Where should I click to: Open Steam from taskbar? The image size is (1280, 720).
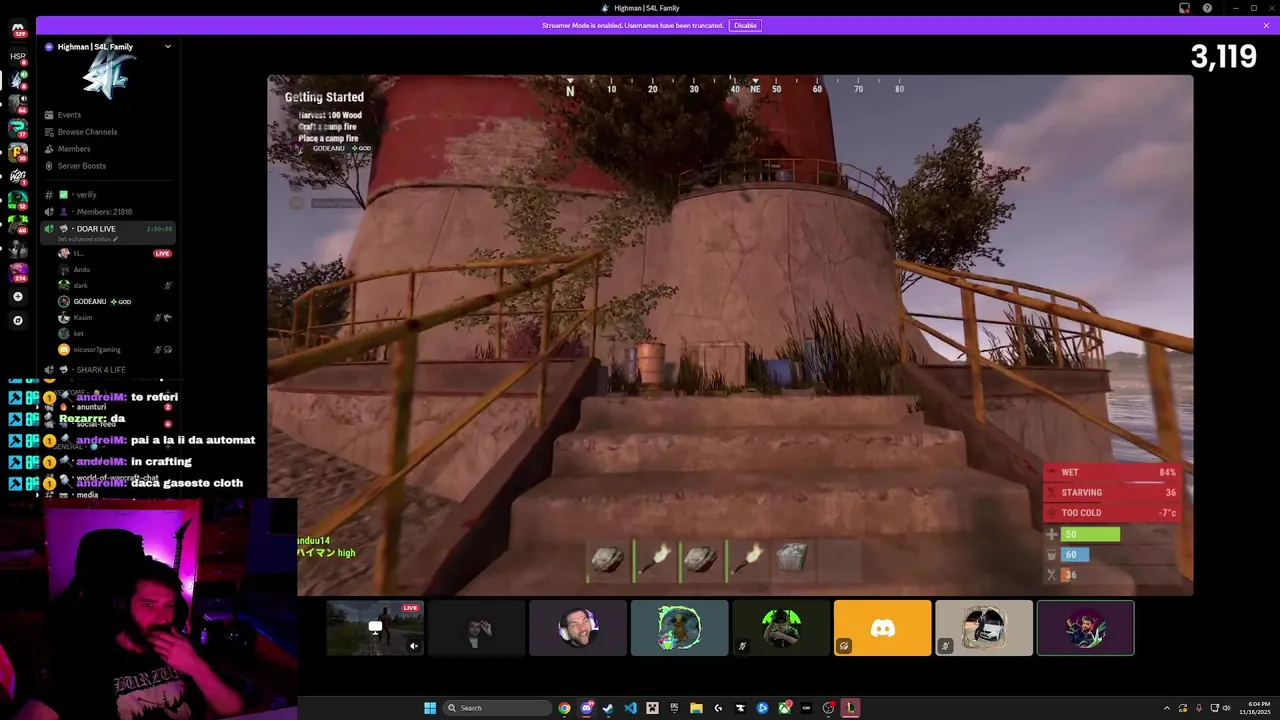[x=608, y=708]
